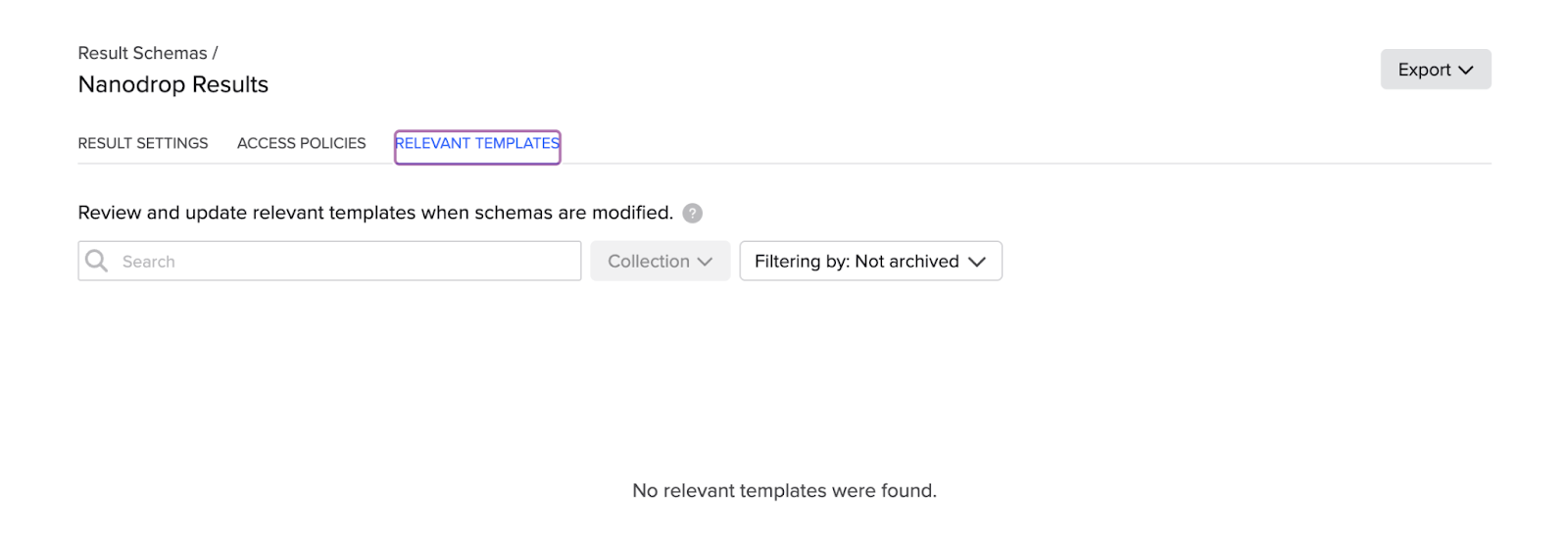Switch to the Result Settings tab
The image size is (1568, 537).
tap(143, 143)
